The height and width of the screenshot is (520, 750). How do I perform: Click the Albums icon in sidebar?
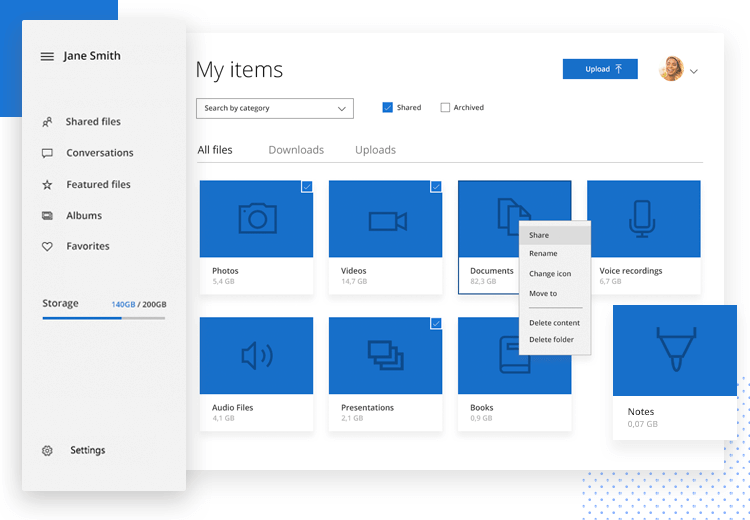click(x=47, y=216)
